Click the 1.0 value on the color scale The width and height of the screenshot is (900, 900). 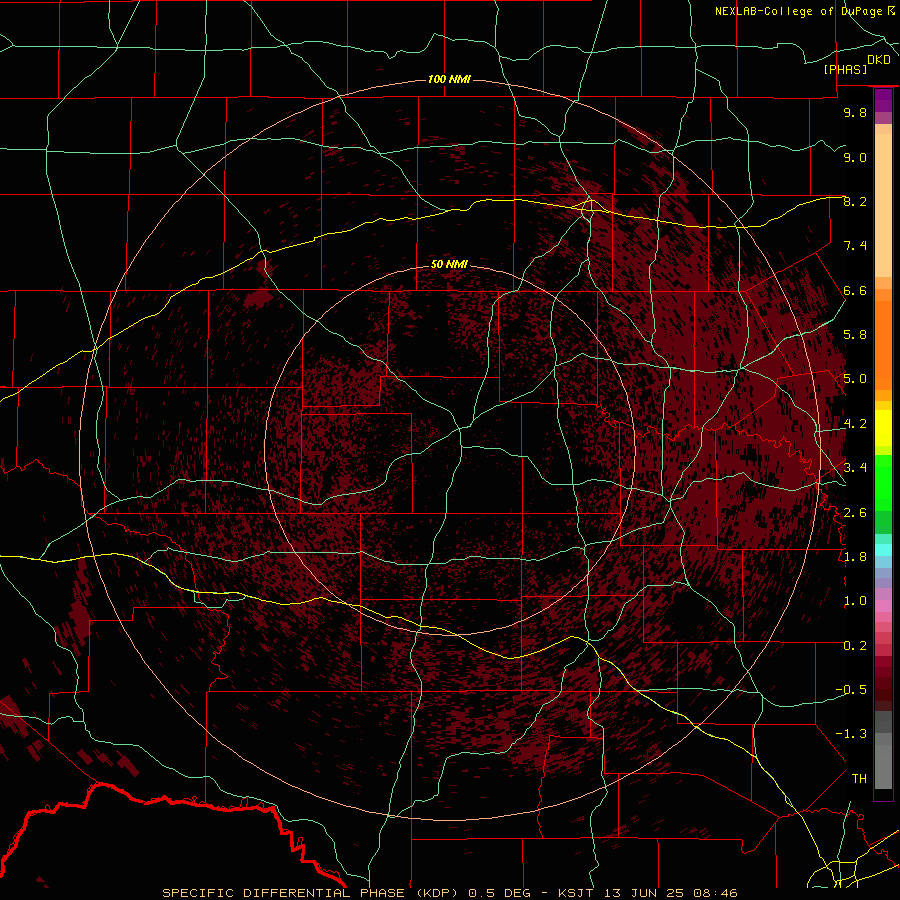(855, 601)
